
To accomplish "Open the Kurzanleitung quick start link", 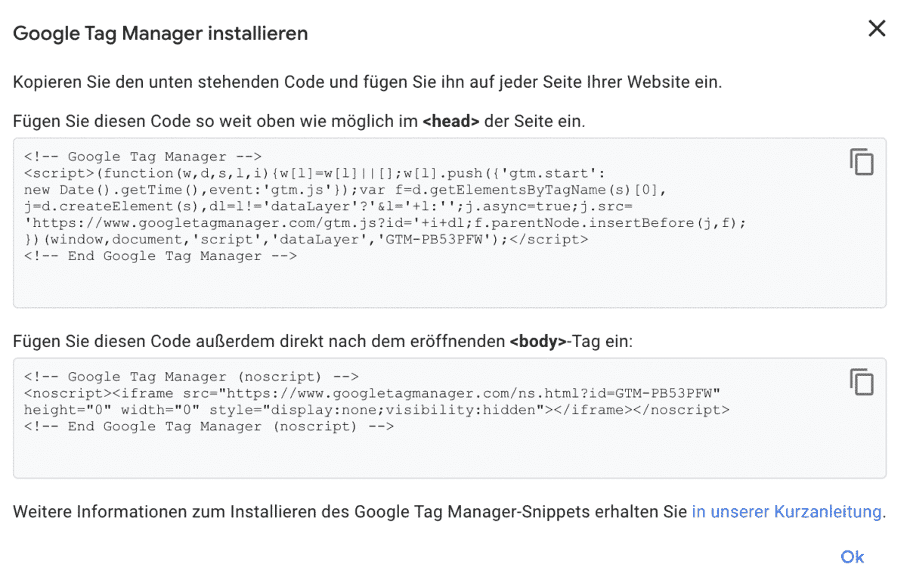I will [x=786, y=512].
